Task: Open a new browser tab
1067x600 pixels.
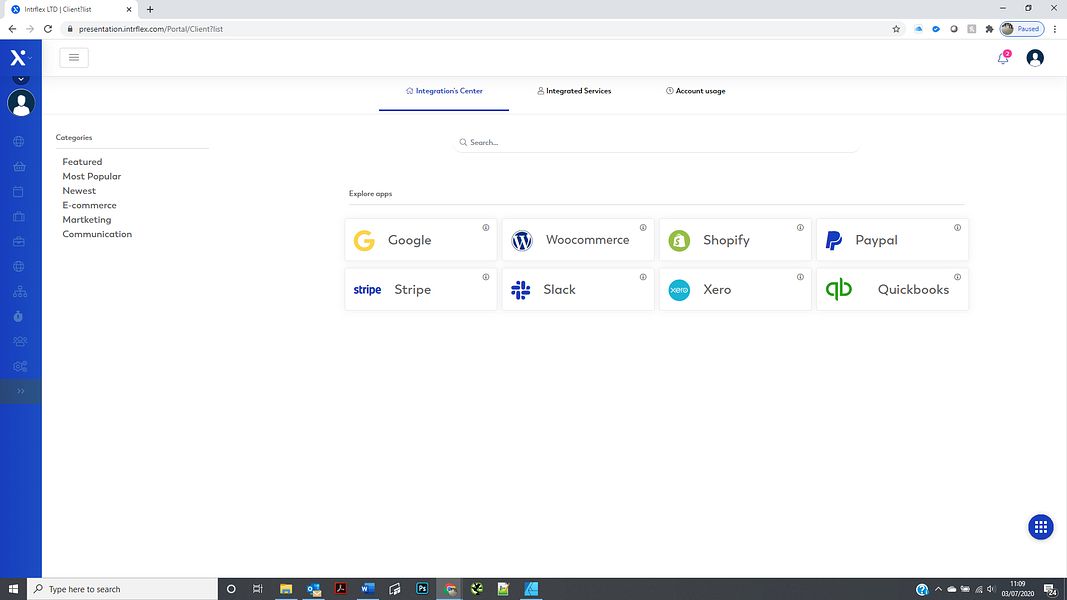Action: pyautogui.click(x=150, y=10)
